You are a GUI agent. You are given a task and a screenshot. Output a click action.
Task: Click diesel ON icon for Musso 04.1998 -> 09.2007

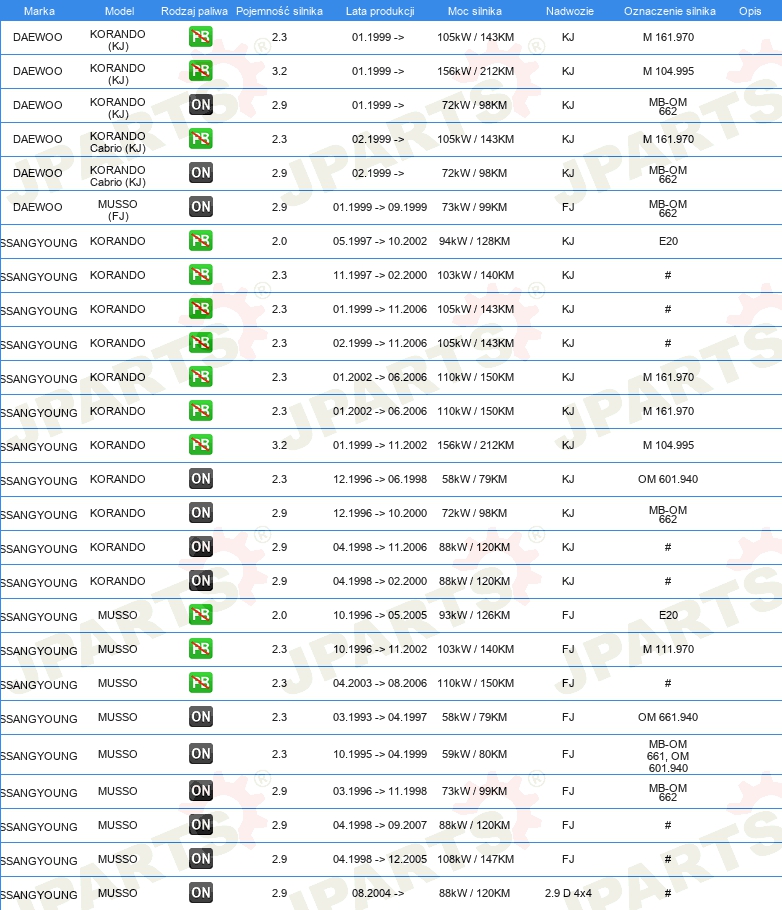201,825
